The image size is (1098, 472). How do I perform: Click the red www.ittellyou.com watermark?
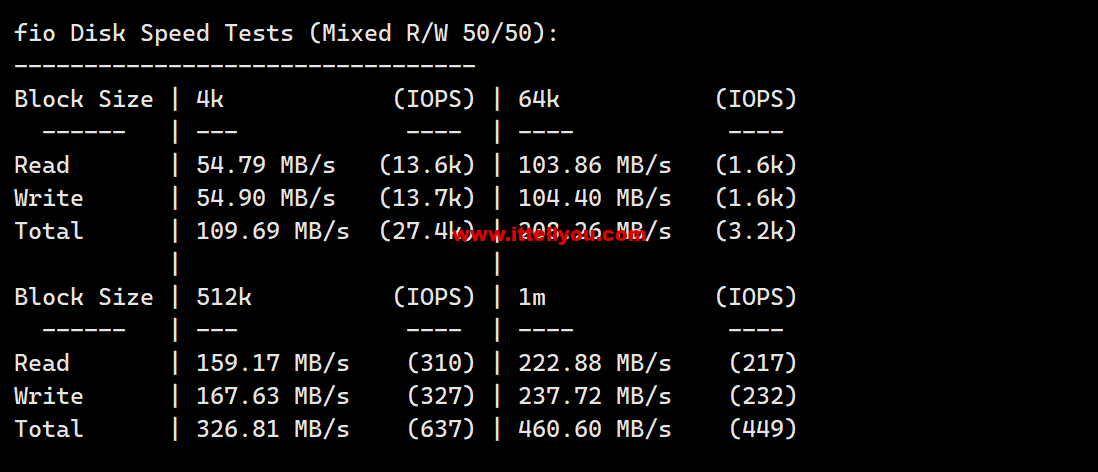[x=550, y=235]
